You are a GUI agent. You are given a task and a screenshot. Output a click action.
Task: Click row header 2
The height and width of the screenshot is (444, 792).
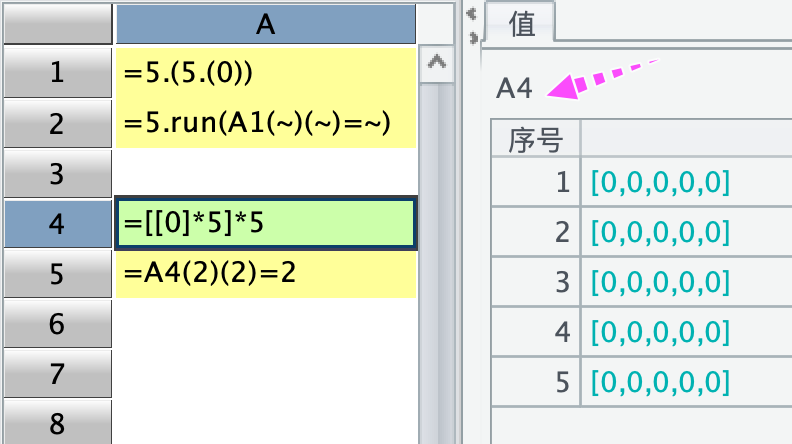[x=58, y=123]
